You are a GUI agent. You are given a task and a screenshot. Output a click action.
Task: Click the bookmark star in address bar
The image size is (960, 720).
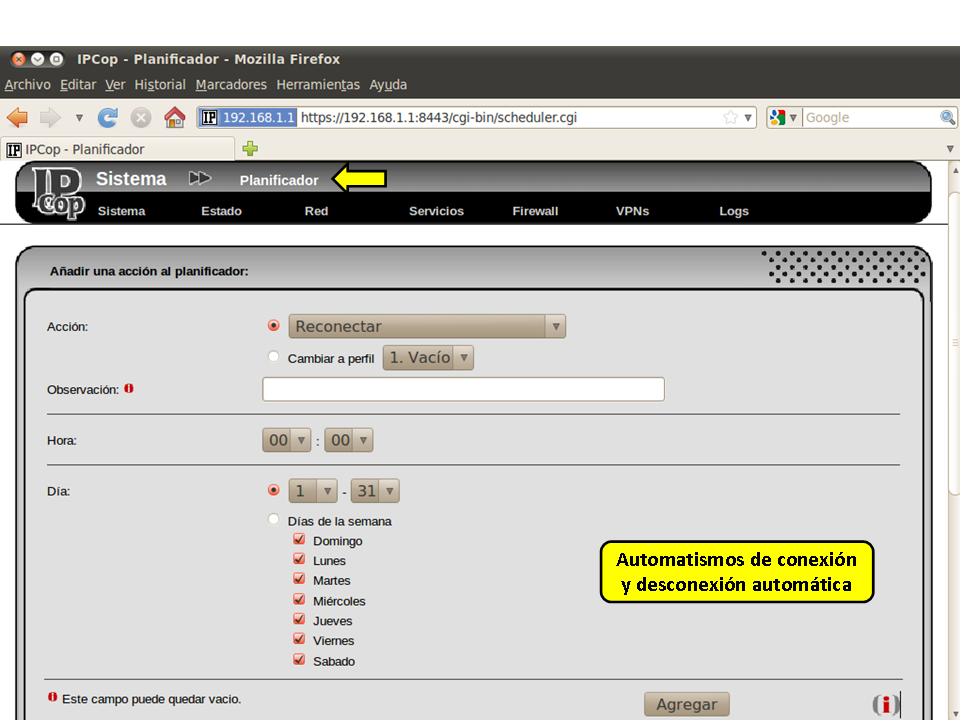pos(731,118)
